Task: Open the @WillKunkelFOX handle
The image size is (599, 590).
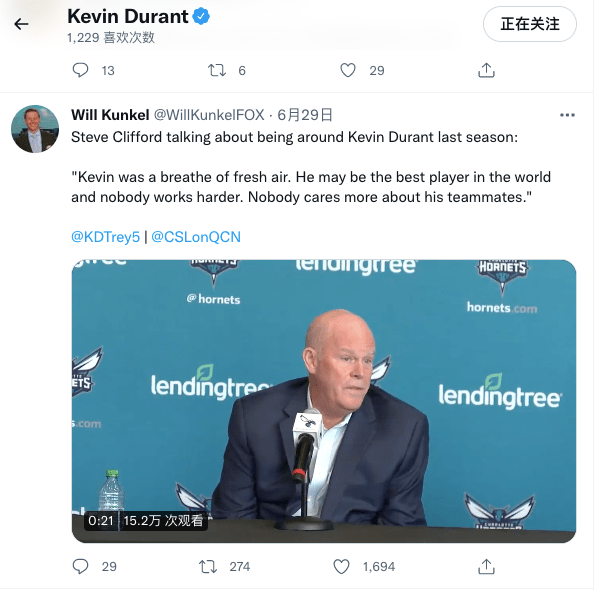Action: coord(209,115)
